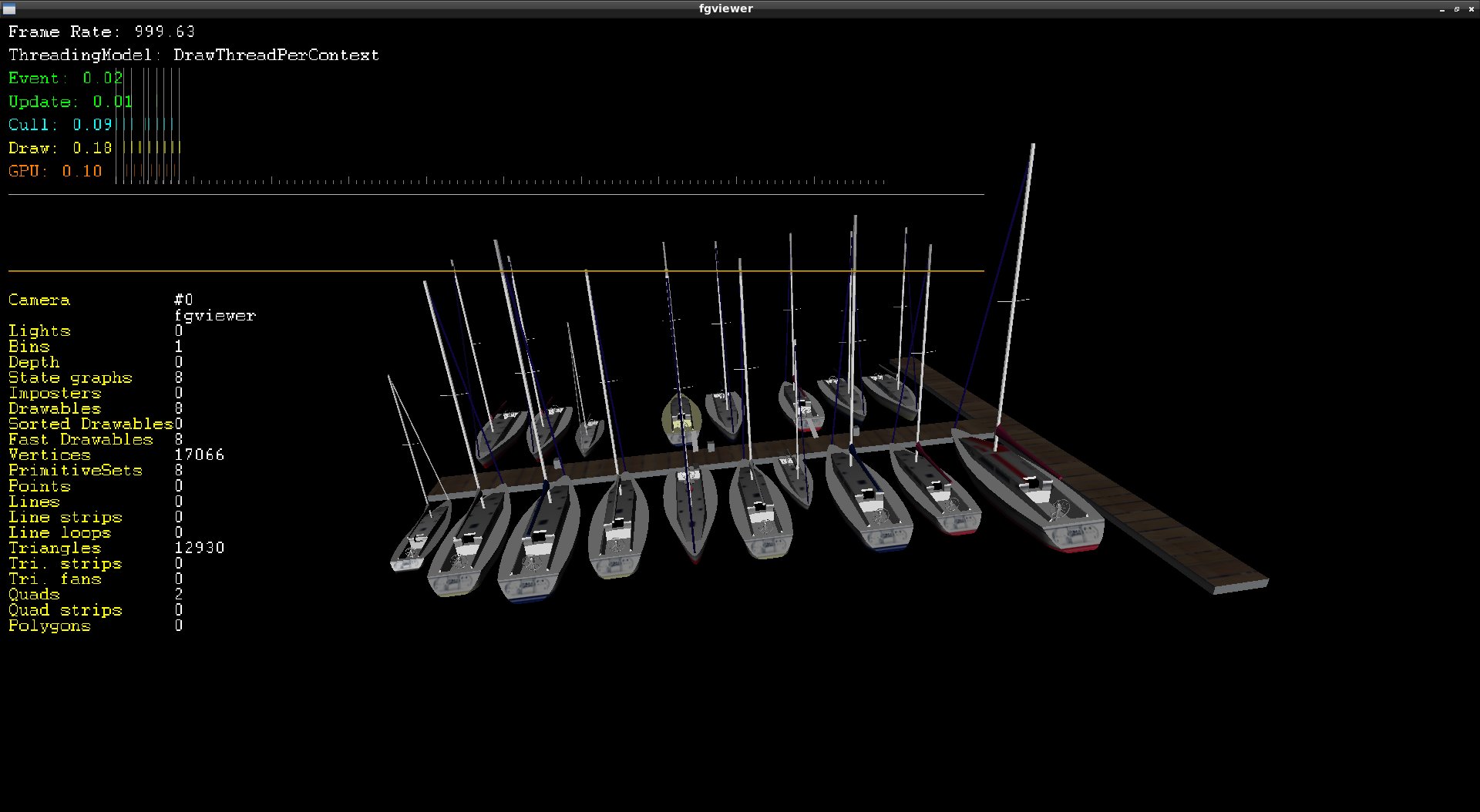1480x812 pixels.
Task: Click the orange GPU timing label
Action: click(x=55, y=170)
